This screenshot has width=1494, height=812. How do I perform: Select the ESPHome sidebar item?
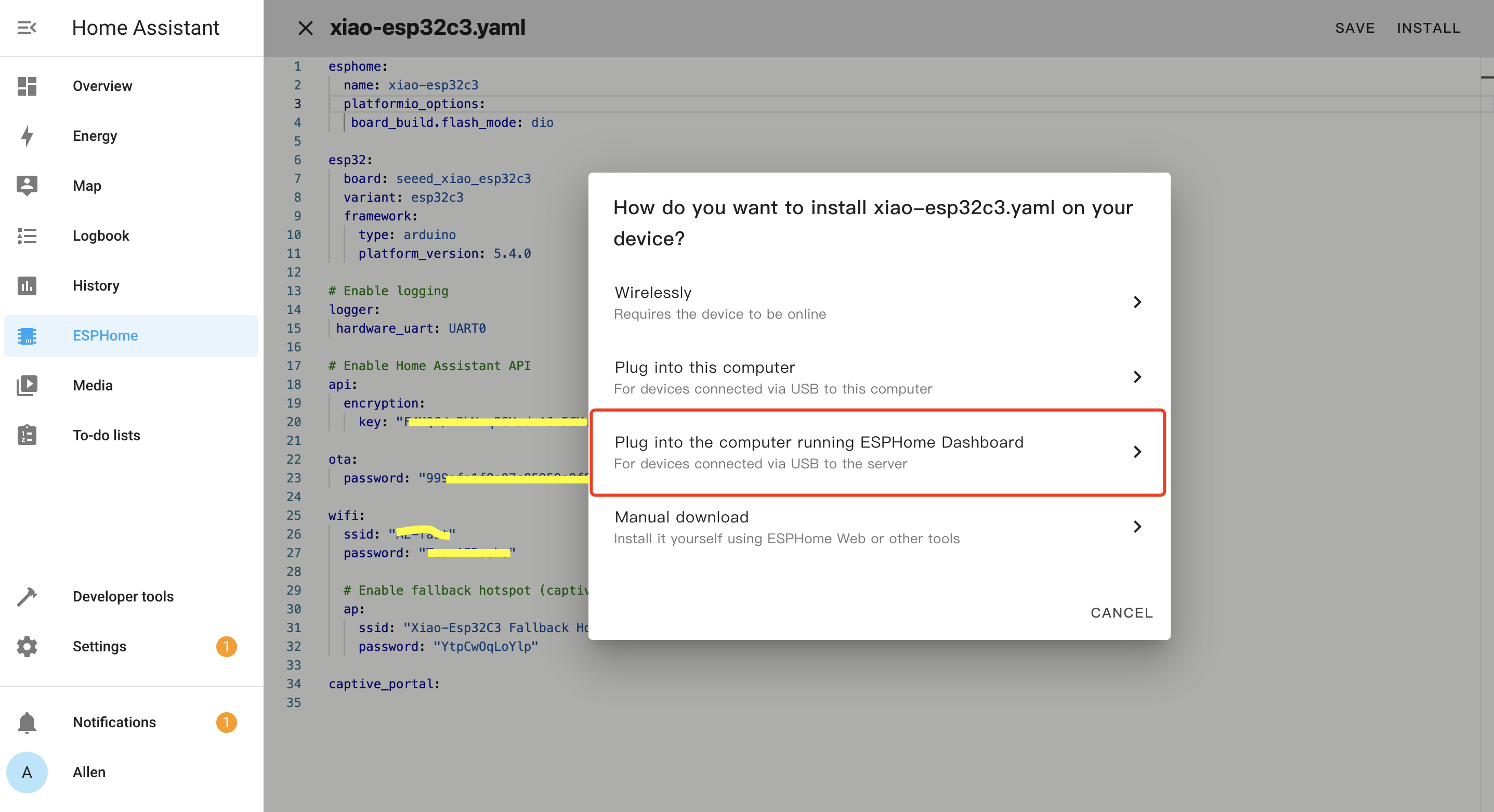pyautogui.click(x=131, y=335)
